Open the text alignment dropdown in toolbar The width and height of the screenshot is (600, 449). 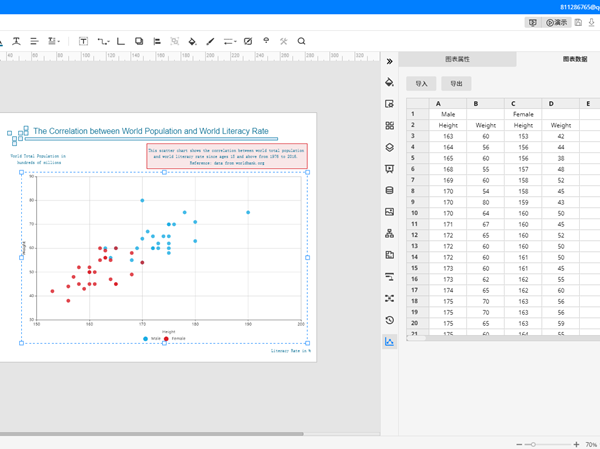pyautogui.click(x=54, y=41)
